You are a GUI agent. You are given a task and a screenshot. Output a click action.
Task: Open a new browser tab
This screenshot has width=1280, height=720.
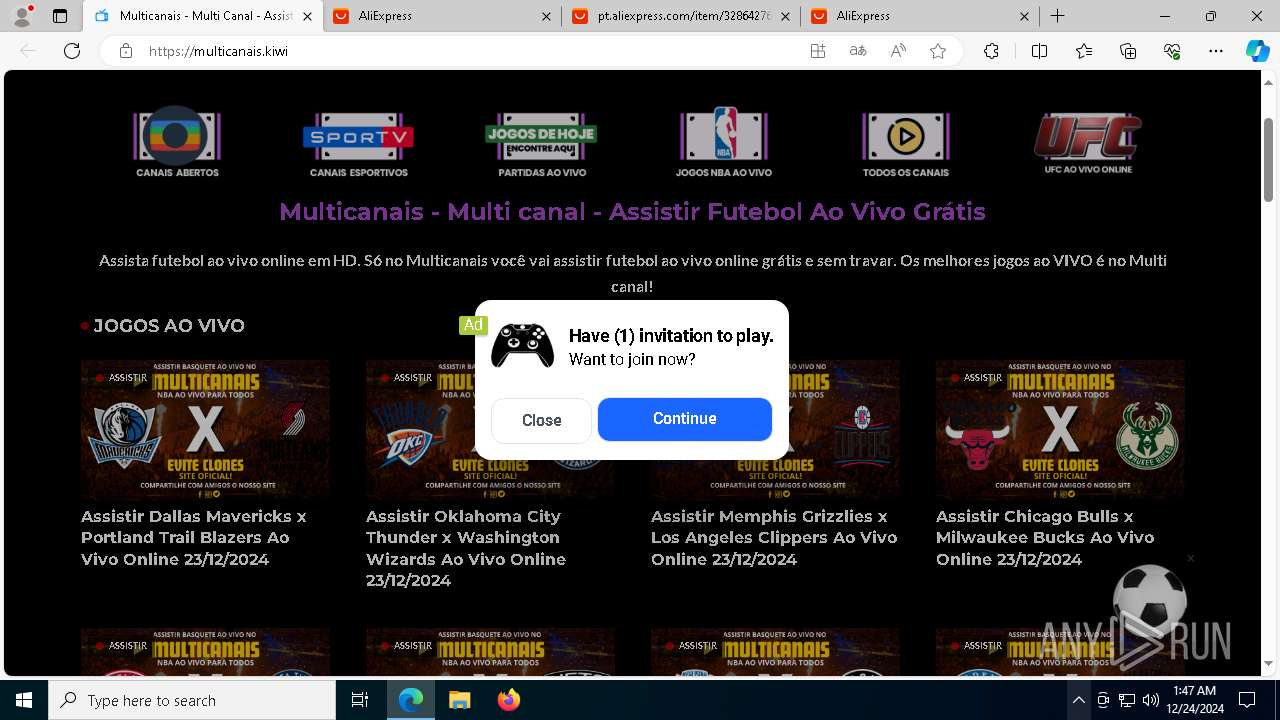[1057, 16]
